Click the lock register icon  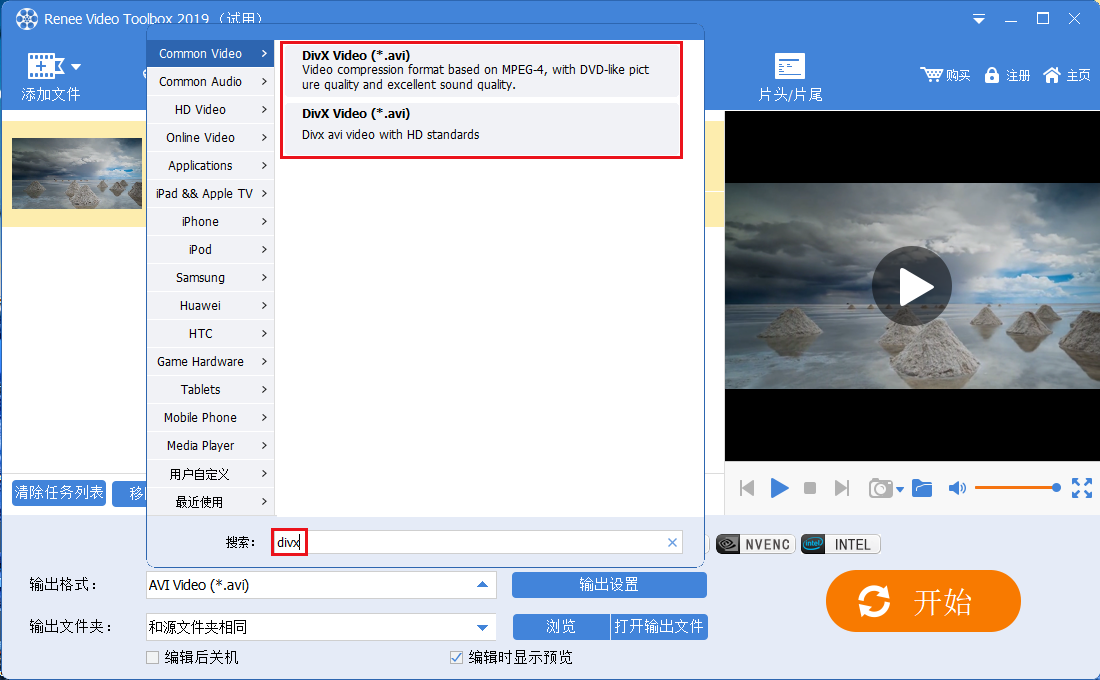pyautogui.click(x=991, y=75)
